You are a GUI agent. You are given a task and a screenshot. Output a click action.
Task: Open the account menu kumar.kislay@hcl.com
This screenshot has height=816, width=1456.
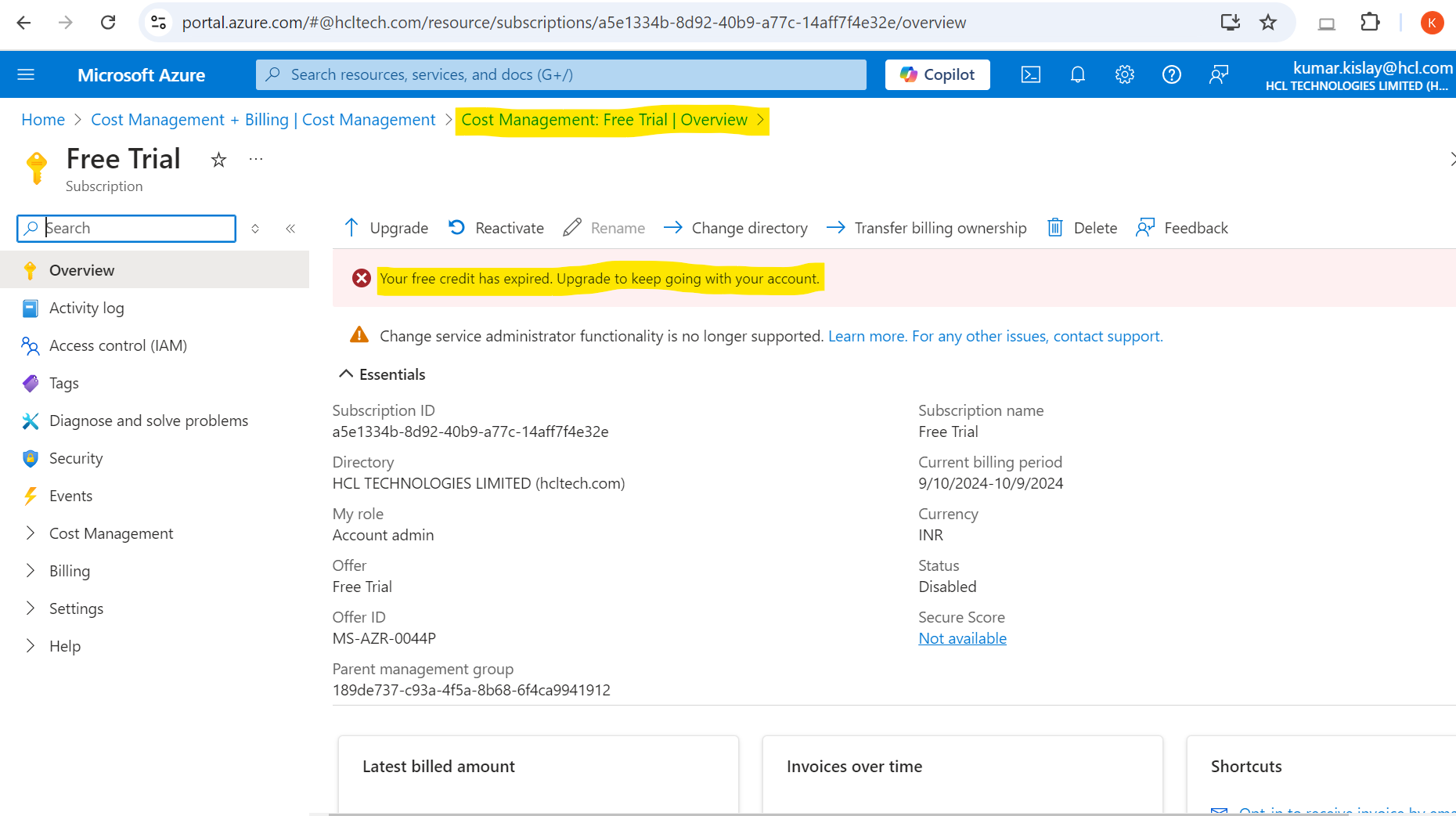(x=1359, y=75)
